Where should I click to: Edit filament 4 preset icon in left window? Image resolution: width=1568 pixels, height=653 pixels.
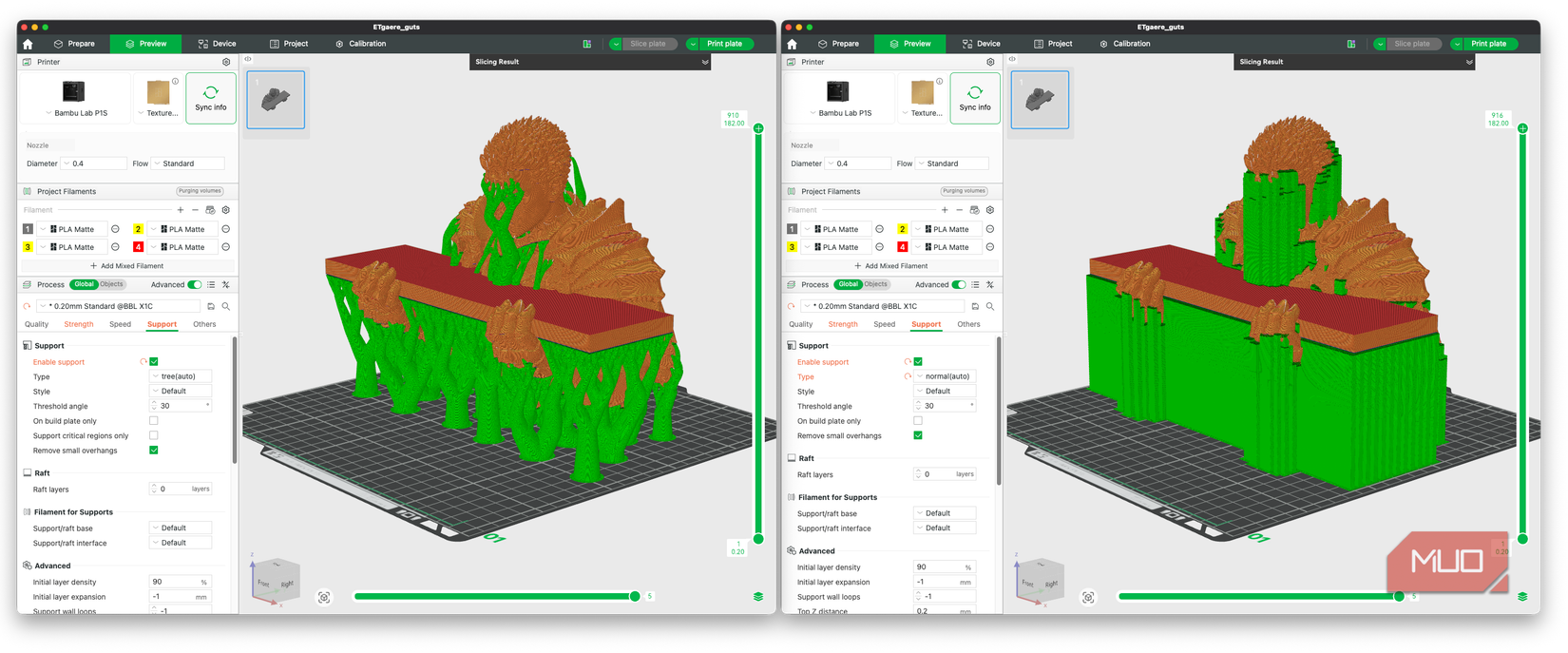tap(226, 247)
